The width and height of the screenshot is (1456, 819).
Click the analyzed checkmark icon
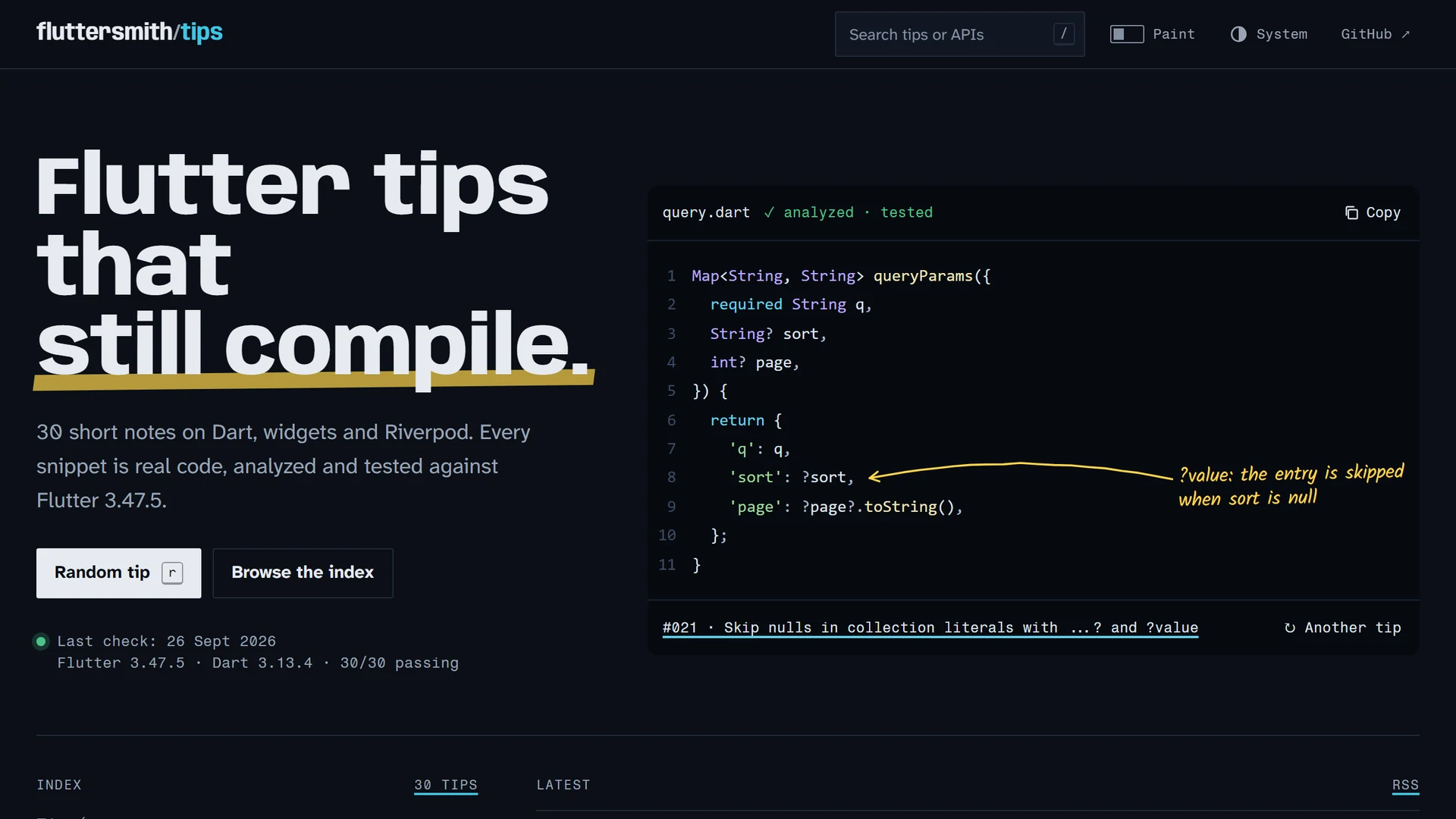tap(769, 212)
